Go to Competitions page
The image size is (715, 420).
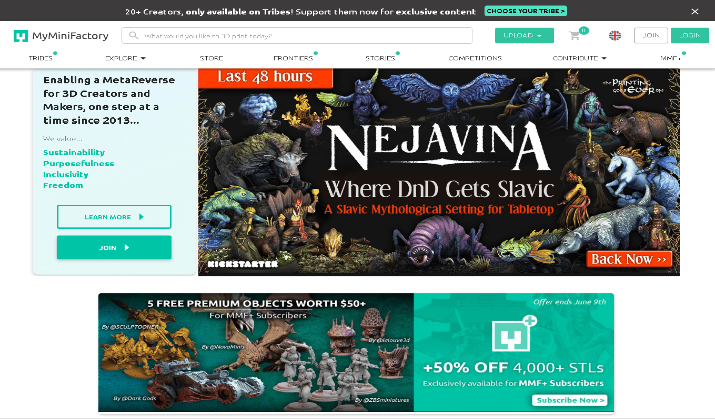tap(475, 58)
